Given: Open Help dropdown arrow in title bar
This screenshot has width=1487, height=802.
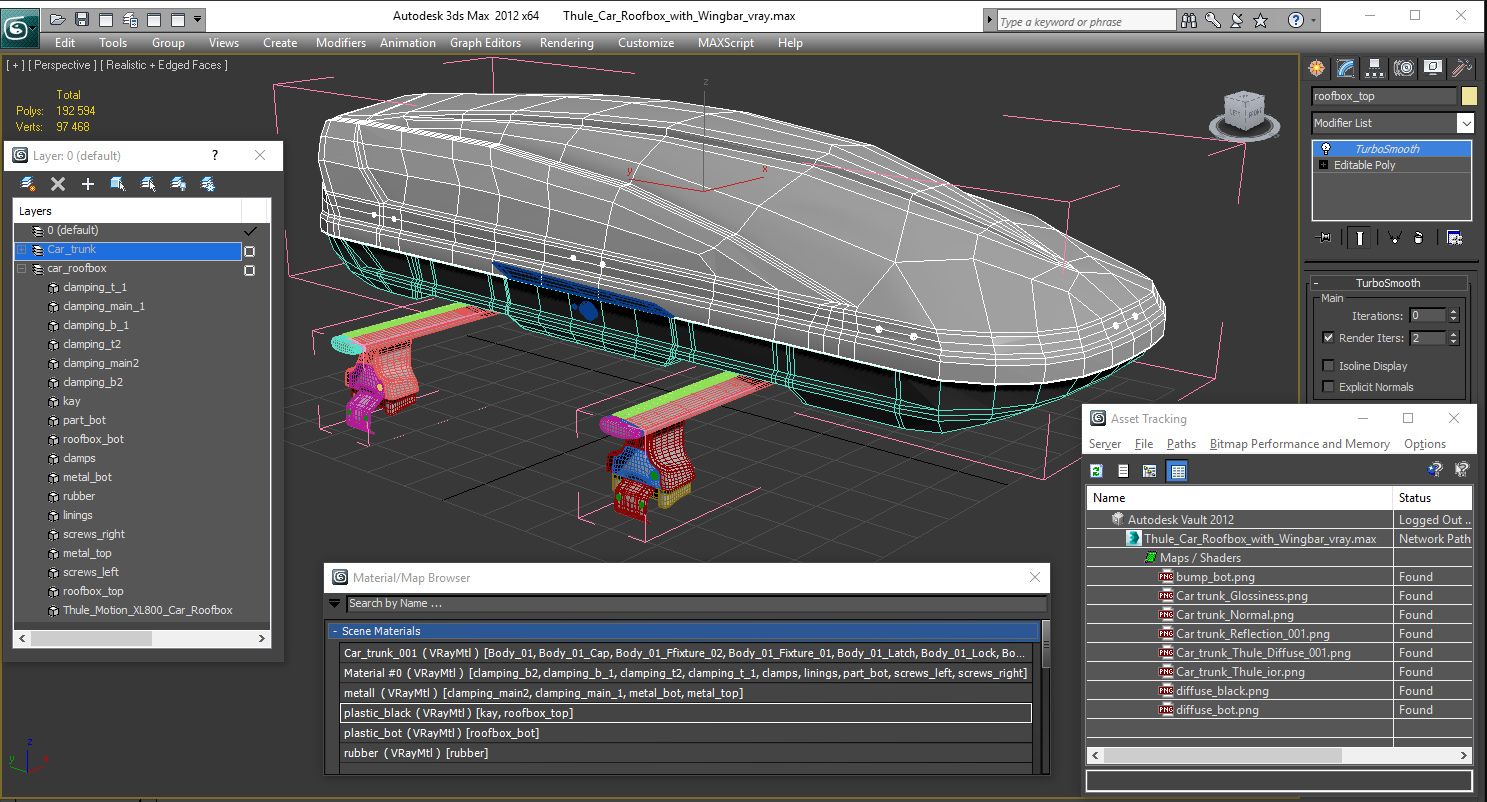Looking at the screenshot, I should [x=1313, y=20].
